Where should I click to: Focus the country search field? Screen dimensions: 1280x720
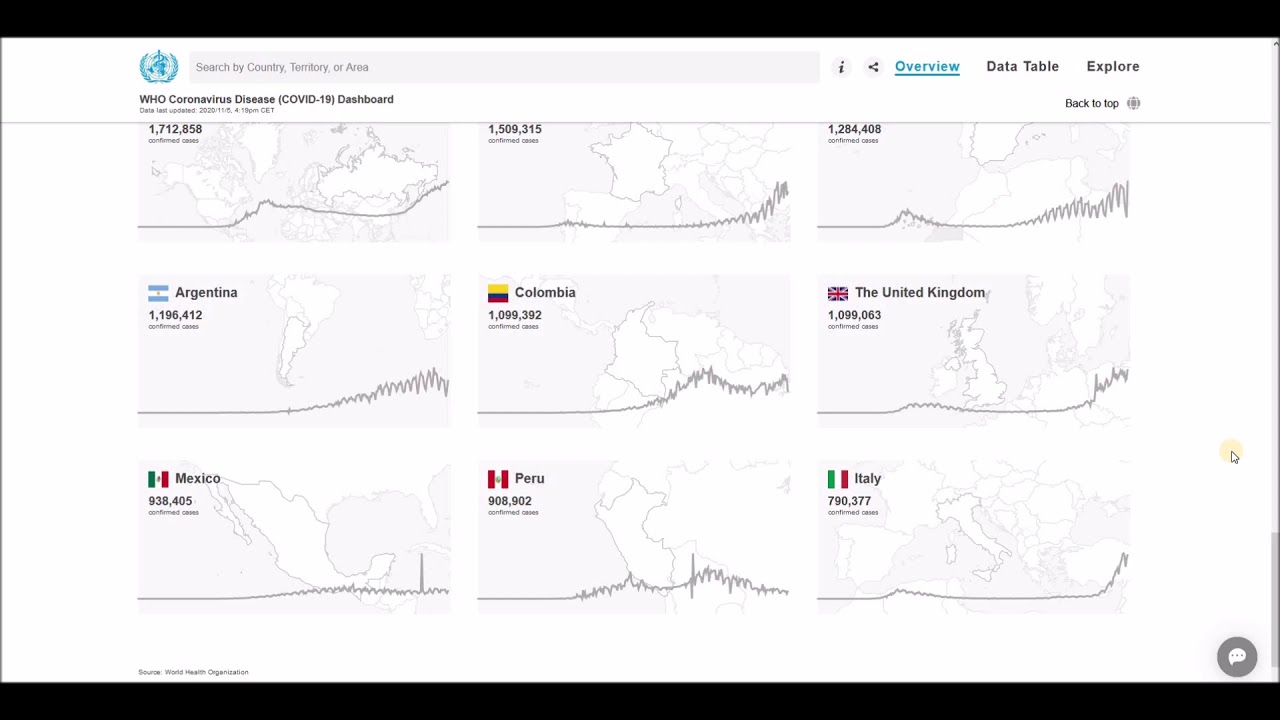(x=504, y=67)
